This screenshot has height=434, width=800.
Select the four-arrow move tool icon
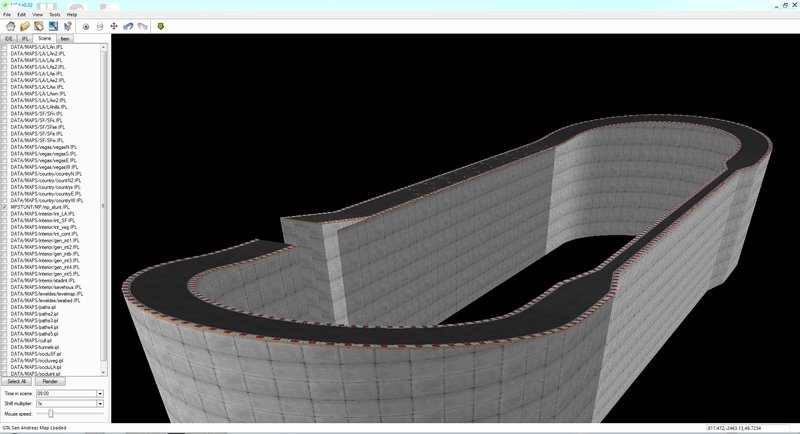click(x=114, y=26)
